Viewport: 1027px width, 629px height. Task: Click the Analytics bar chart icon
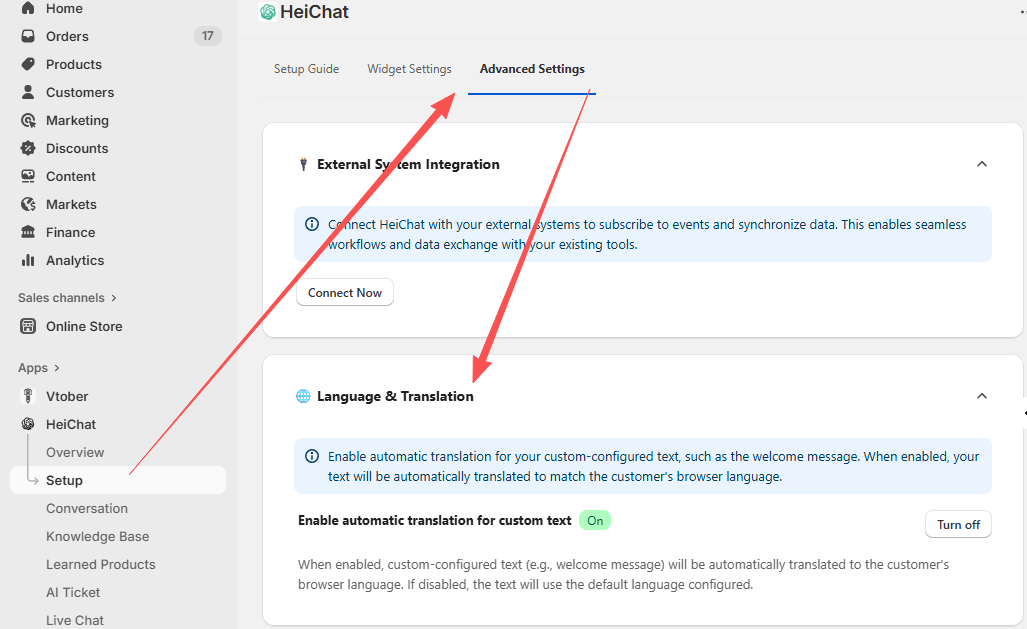[28, 260]
